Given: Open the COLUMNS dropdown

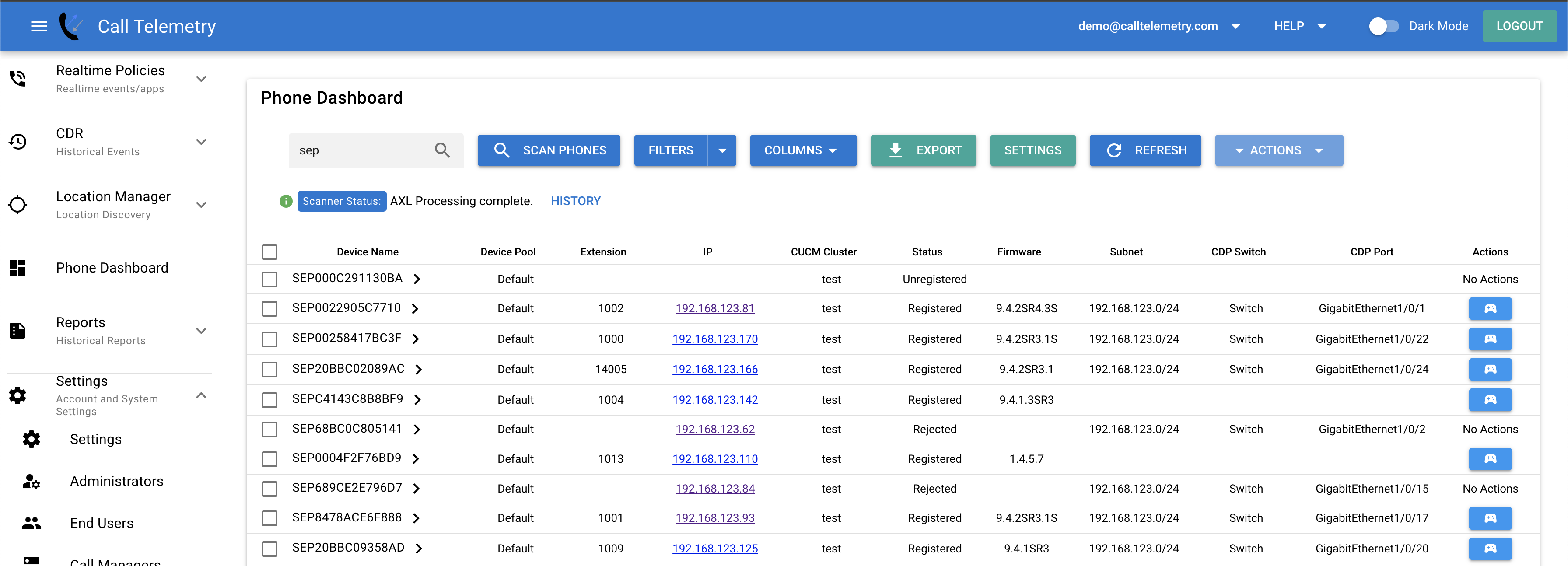Looking at the screenshot, I should pos(803,150).
